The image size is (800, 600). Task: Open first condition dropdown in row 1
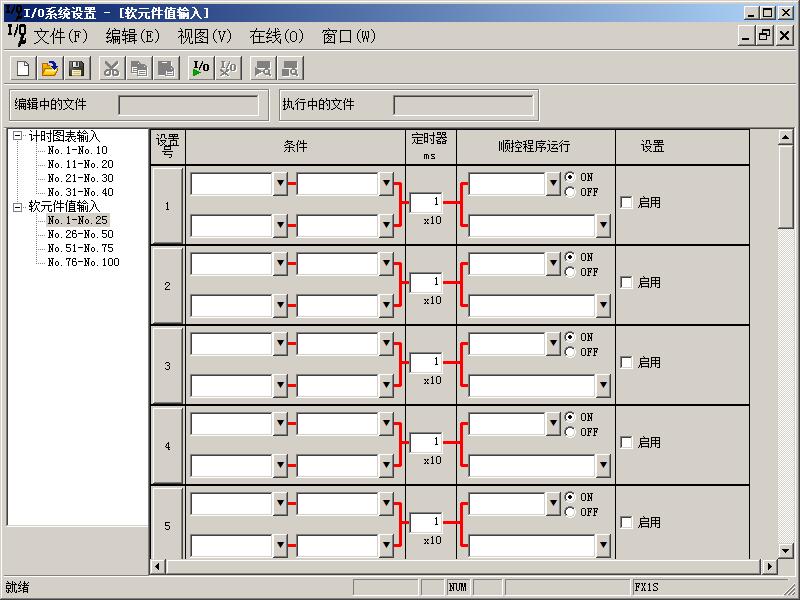point(280,184)
